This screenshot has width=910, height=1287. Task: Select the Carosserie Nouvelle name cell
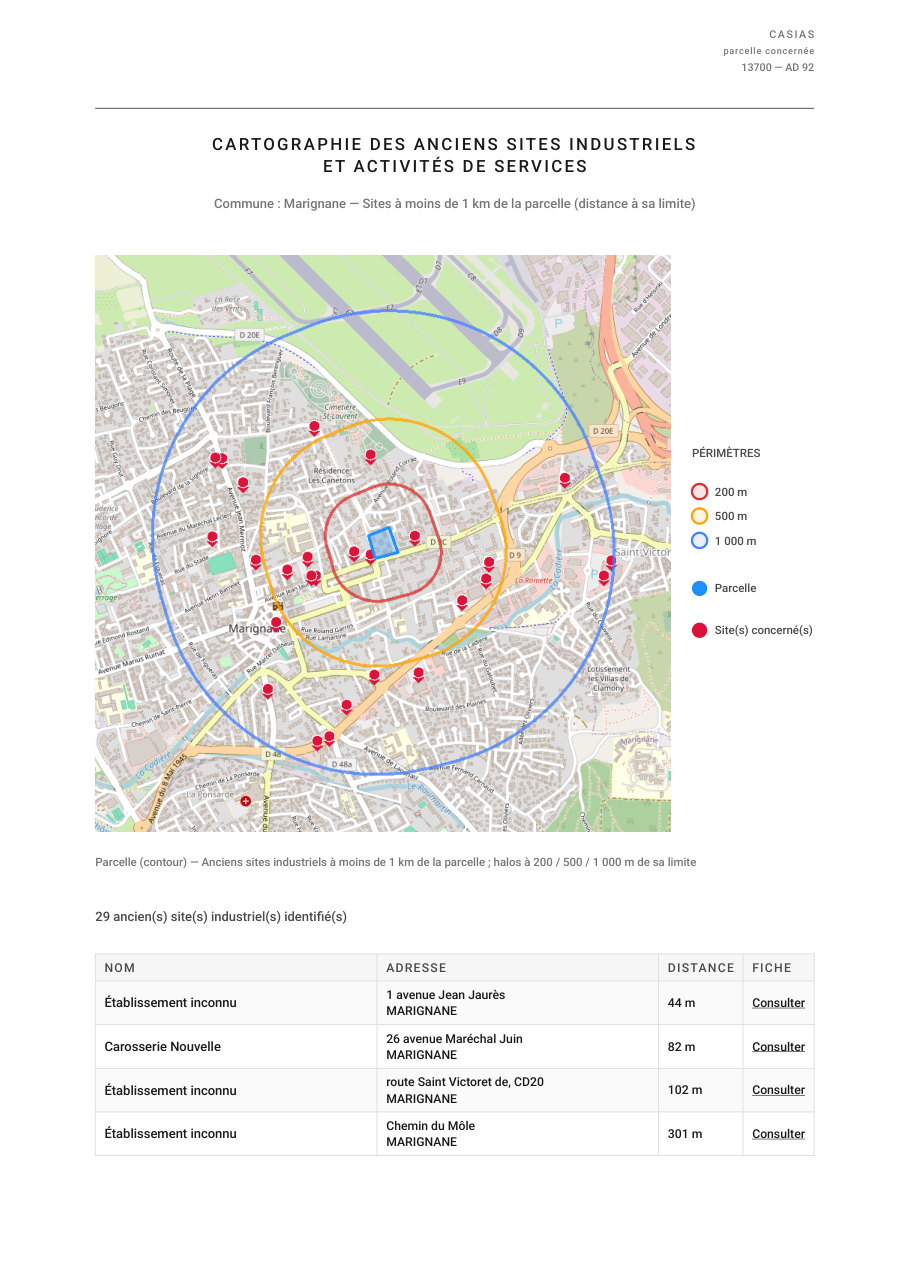pos(236,1047)
